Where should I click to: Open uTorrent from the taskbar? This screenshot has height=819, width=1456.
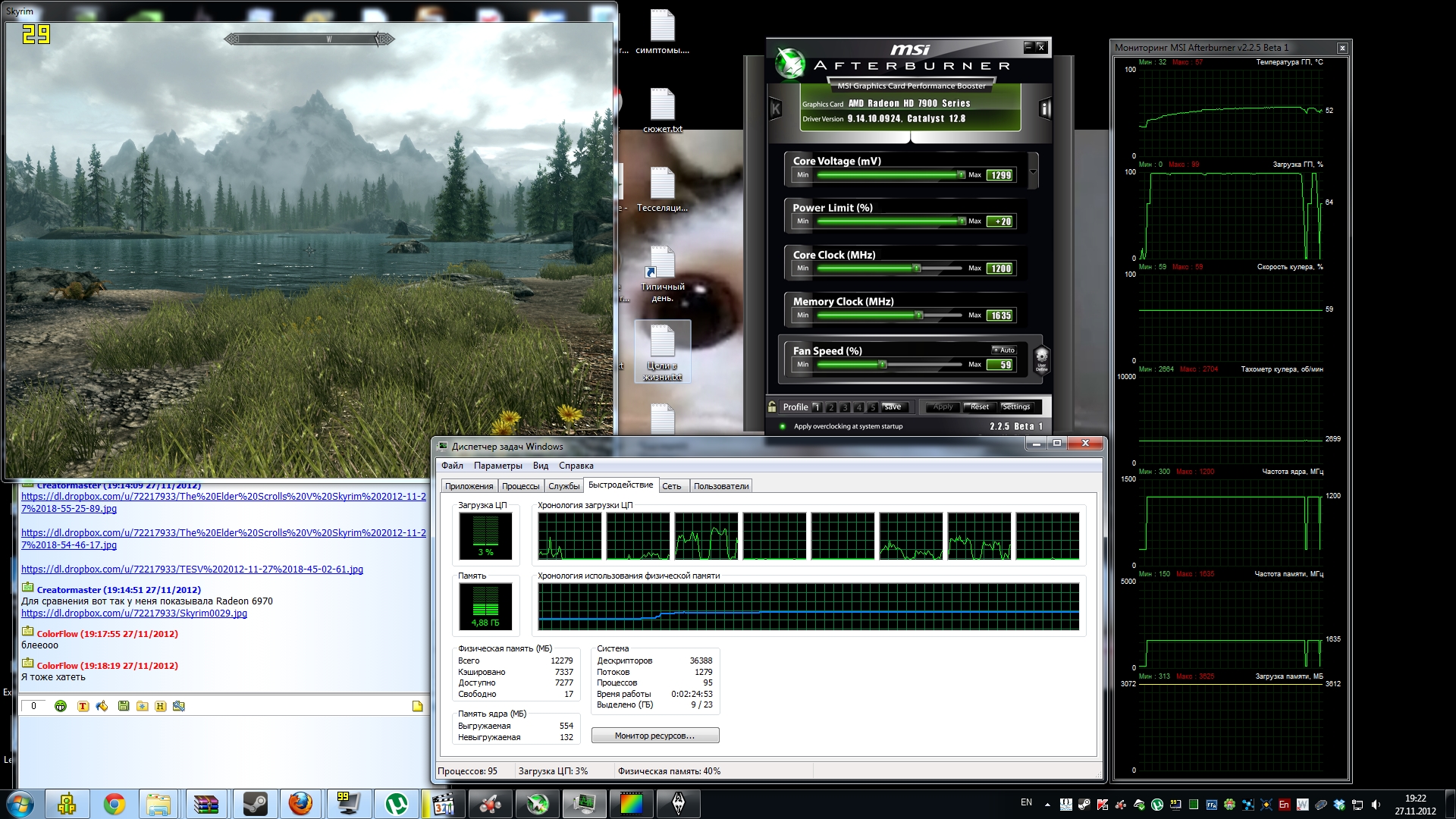point(396,804)
